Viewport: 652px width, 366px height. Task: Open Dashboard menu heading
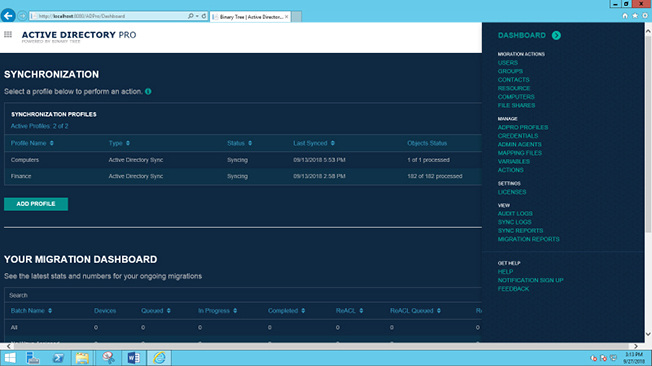[521, 35]
